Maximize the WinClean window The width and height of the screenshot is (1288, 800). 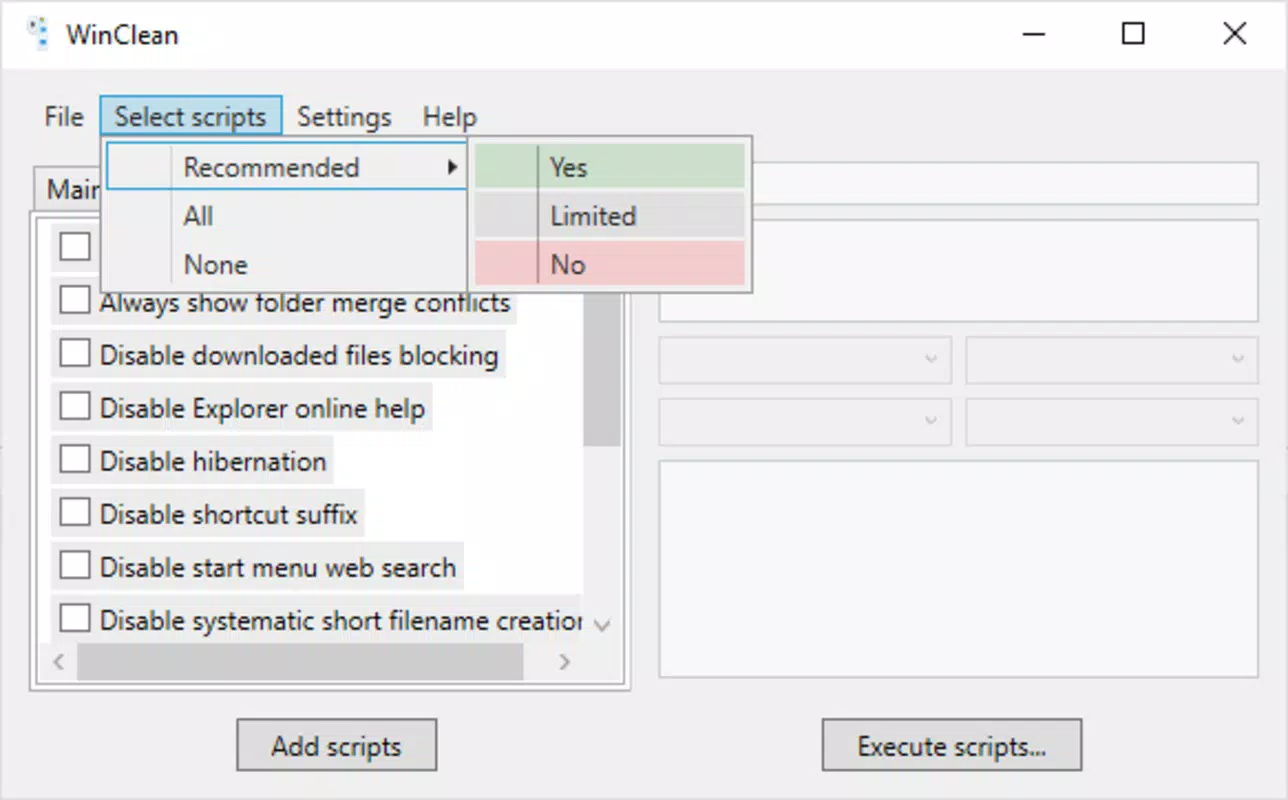tap(1133, 34)
